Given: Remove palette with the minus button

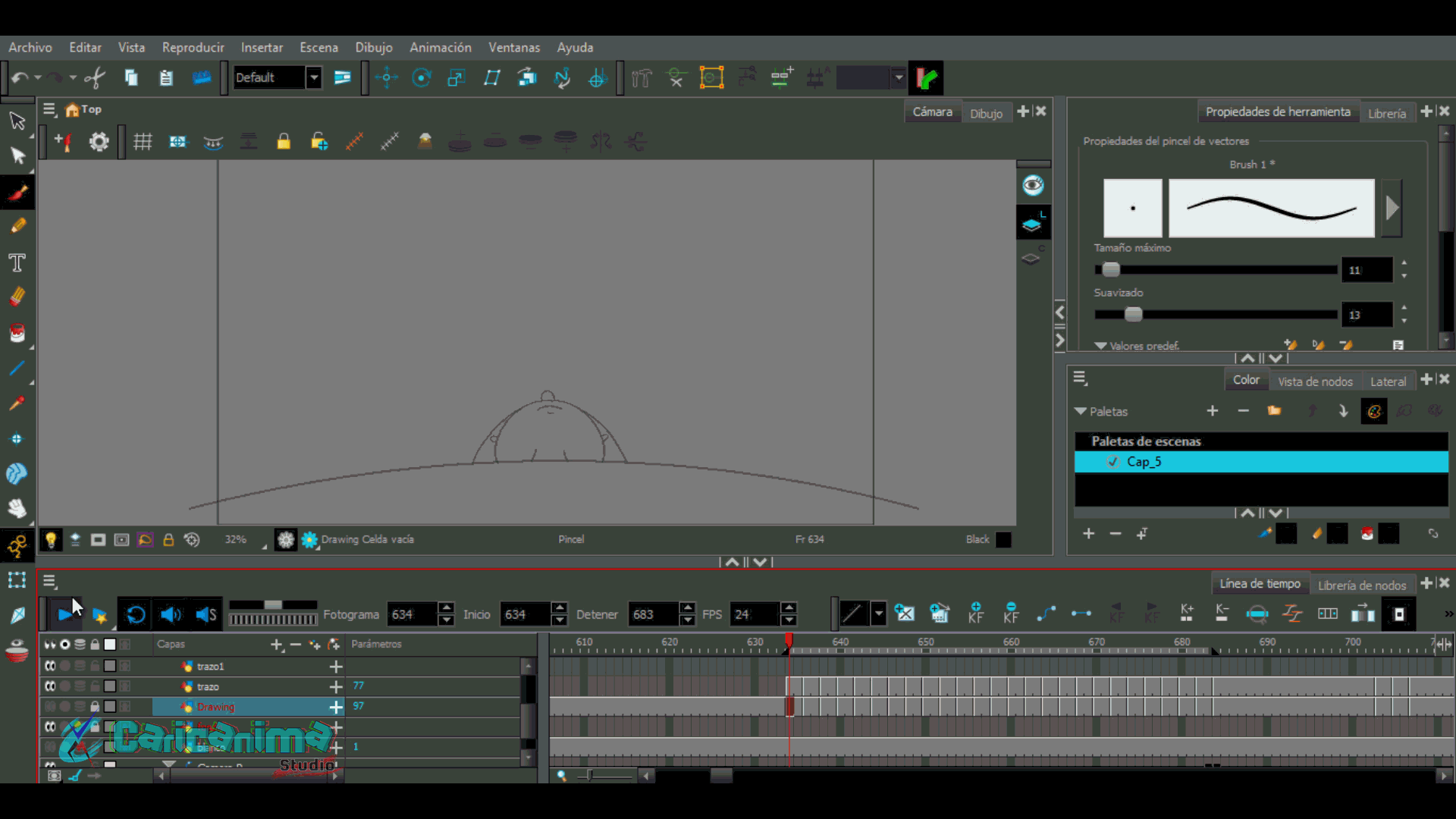Looking at the screenshot, I should tap(1243, 410).
